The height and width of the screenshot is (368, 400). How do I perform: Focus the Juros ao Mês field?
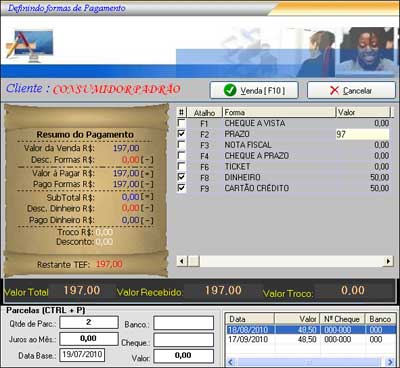point(89,338)
